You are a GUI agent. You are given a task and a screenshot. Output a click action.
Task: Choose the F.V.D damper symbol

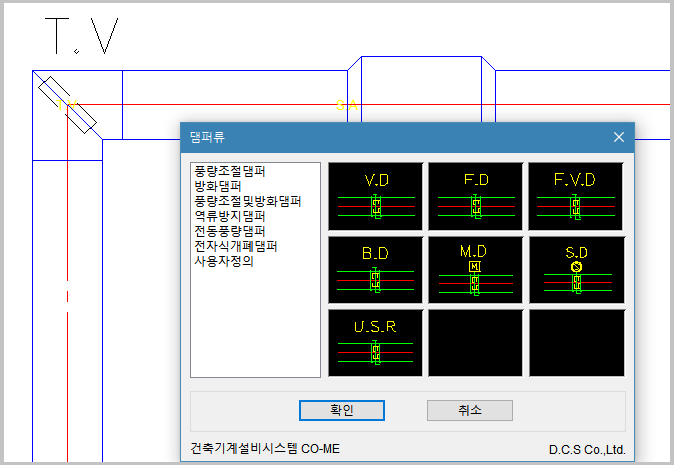click(576, 196)
